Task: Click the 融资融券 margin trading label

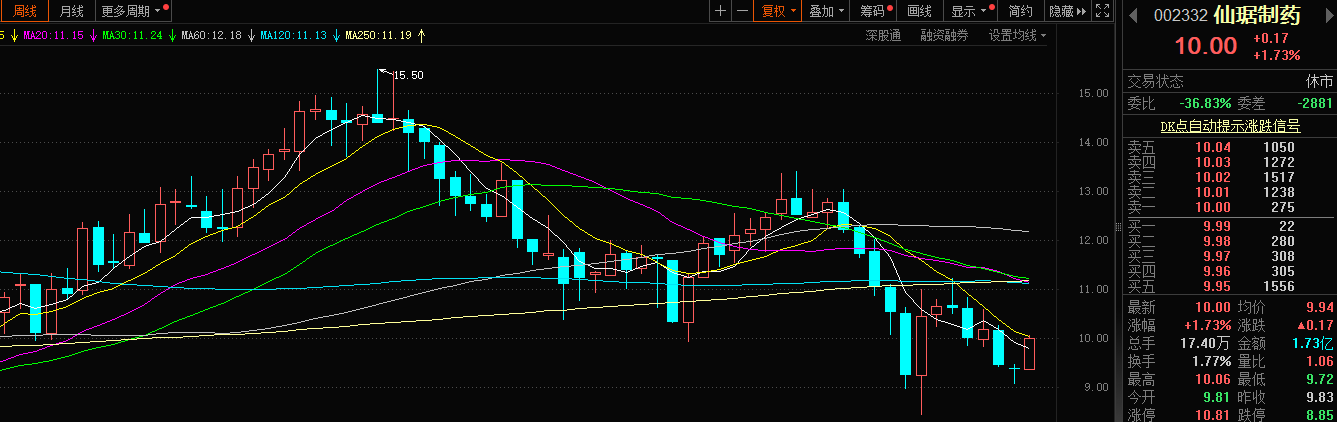Action: tap(944, 36)
